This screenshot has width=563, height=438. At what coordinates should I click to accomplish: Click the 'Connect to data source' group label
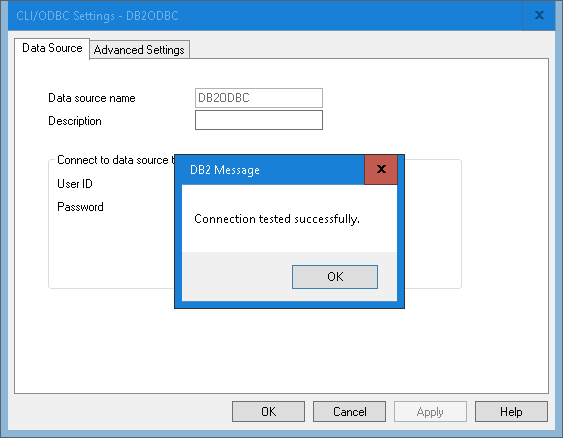click(x=115, y=160)
